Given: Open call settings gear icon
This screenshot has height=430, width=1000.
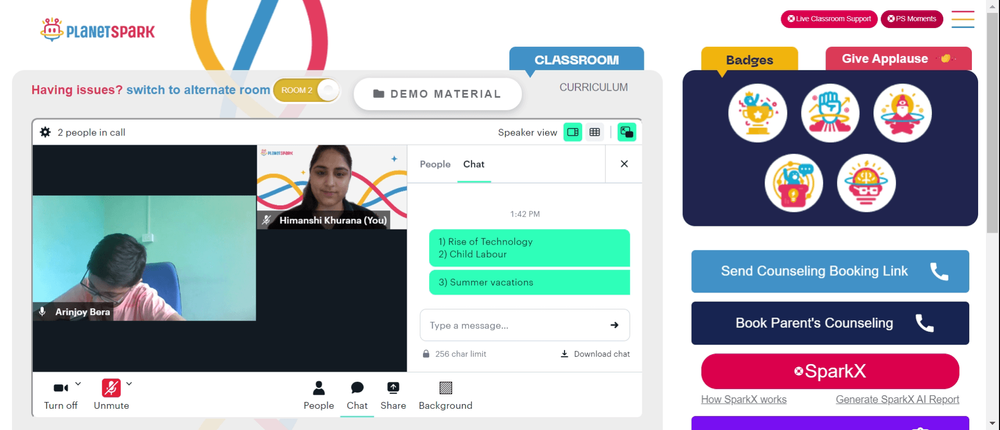Looking at the screenshot, I should [x=45, y=132].
